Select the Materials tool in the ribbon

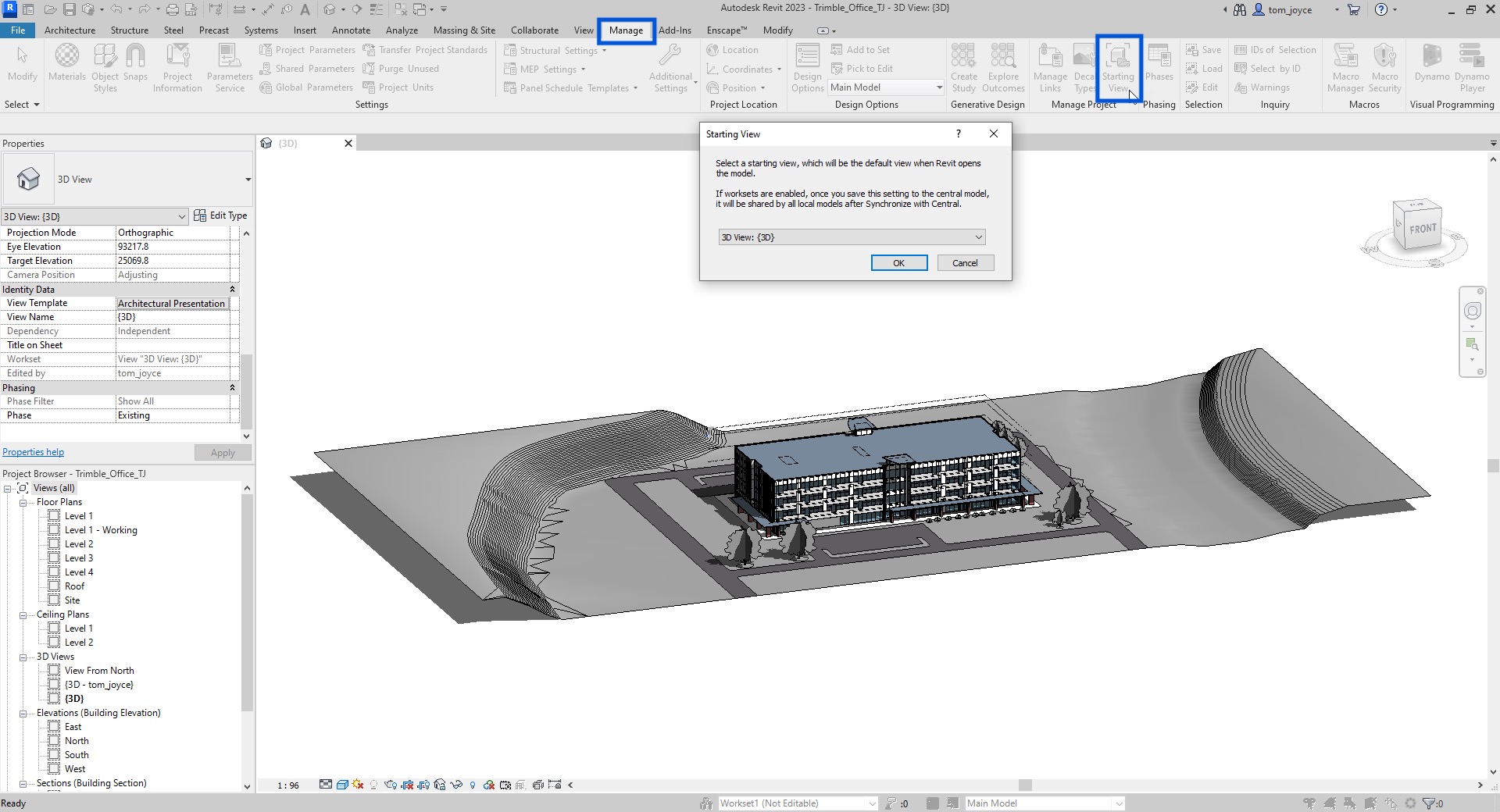(67, 66)
